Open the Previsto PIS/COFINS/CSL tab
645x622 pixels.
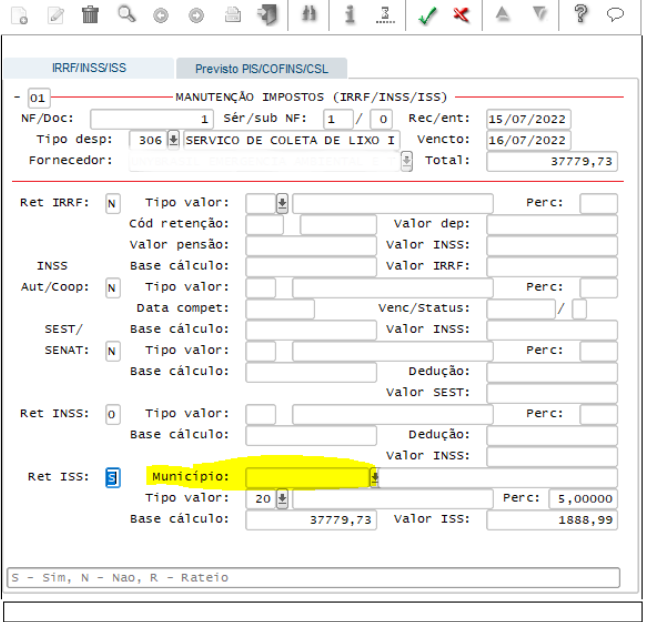(262, 68)
